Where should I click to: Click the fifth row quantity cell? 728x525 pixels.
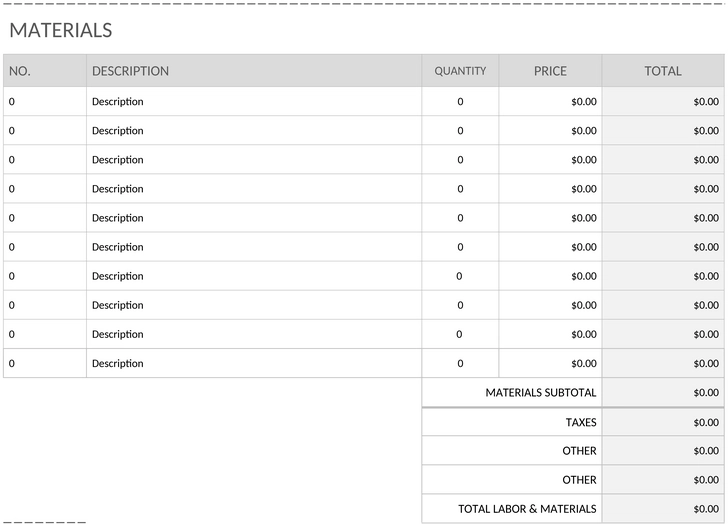click(460, 218)
